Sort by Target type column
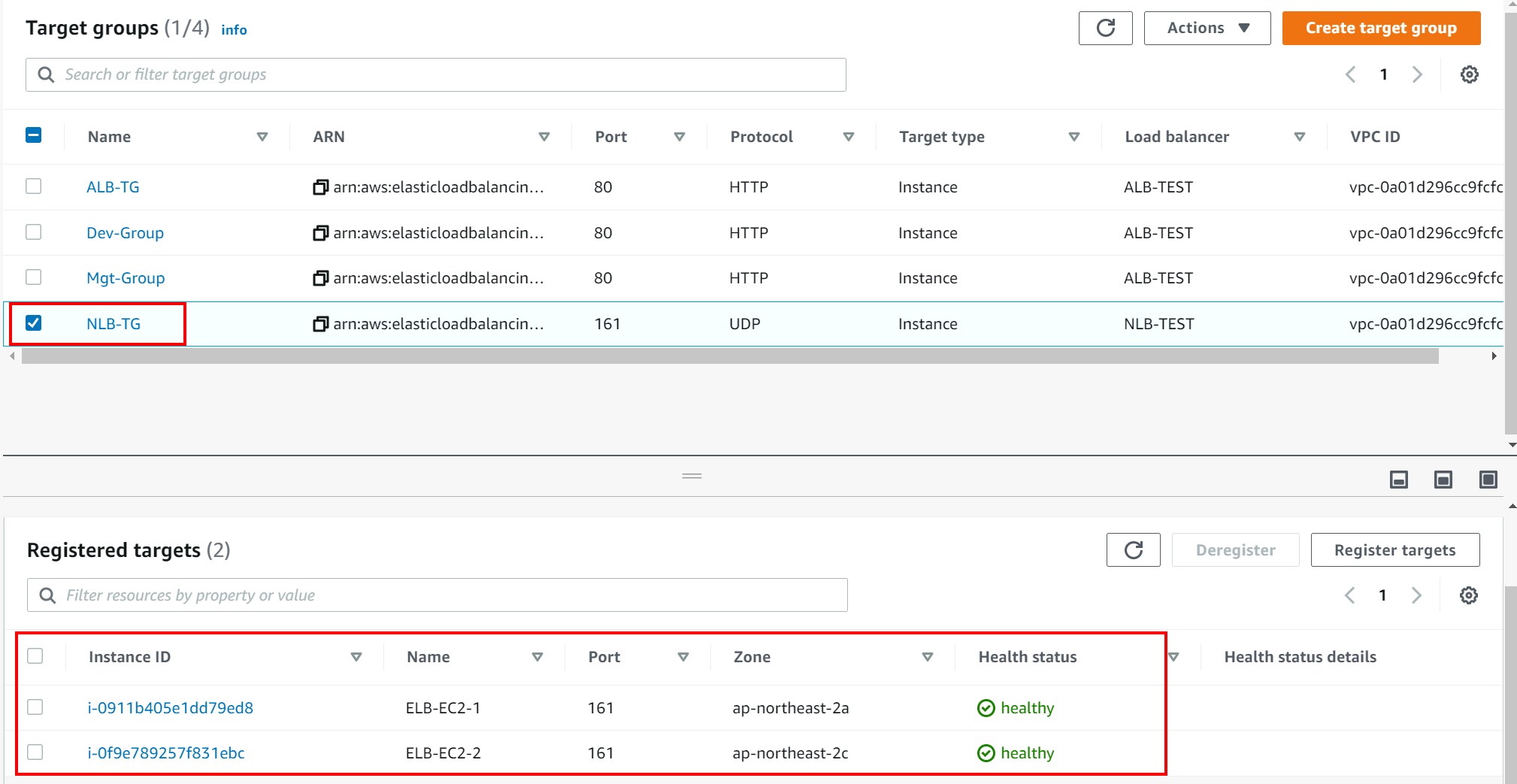1517x784 pixels. pyautogui.click(x=1074, y=137)
